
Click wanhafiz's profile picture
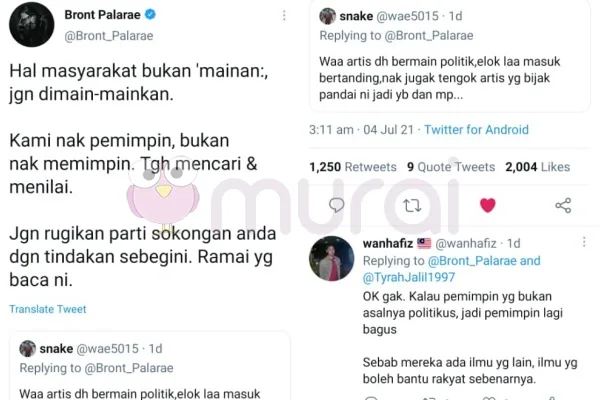tap(331, 258)
